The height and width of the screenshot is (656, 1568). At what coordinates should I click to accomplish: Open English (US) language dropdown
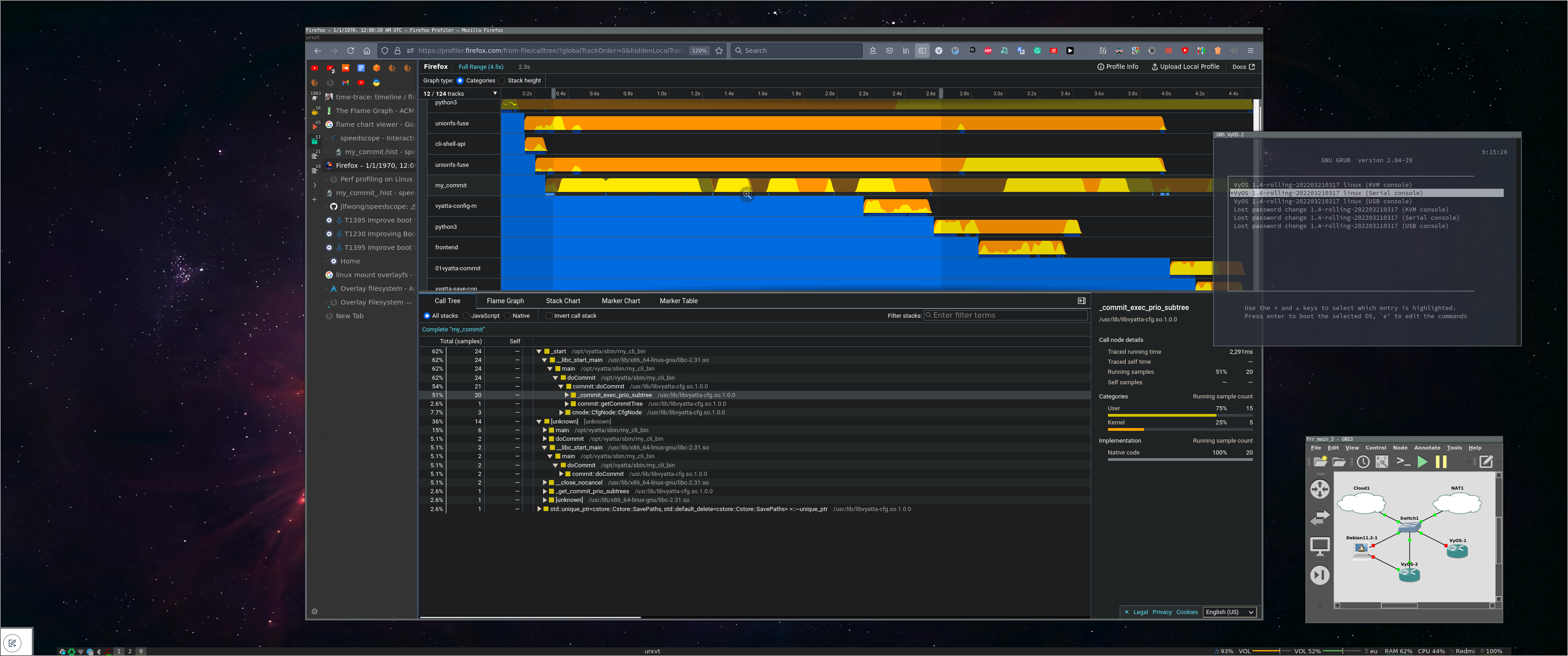click(1230, 612)
